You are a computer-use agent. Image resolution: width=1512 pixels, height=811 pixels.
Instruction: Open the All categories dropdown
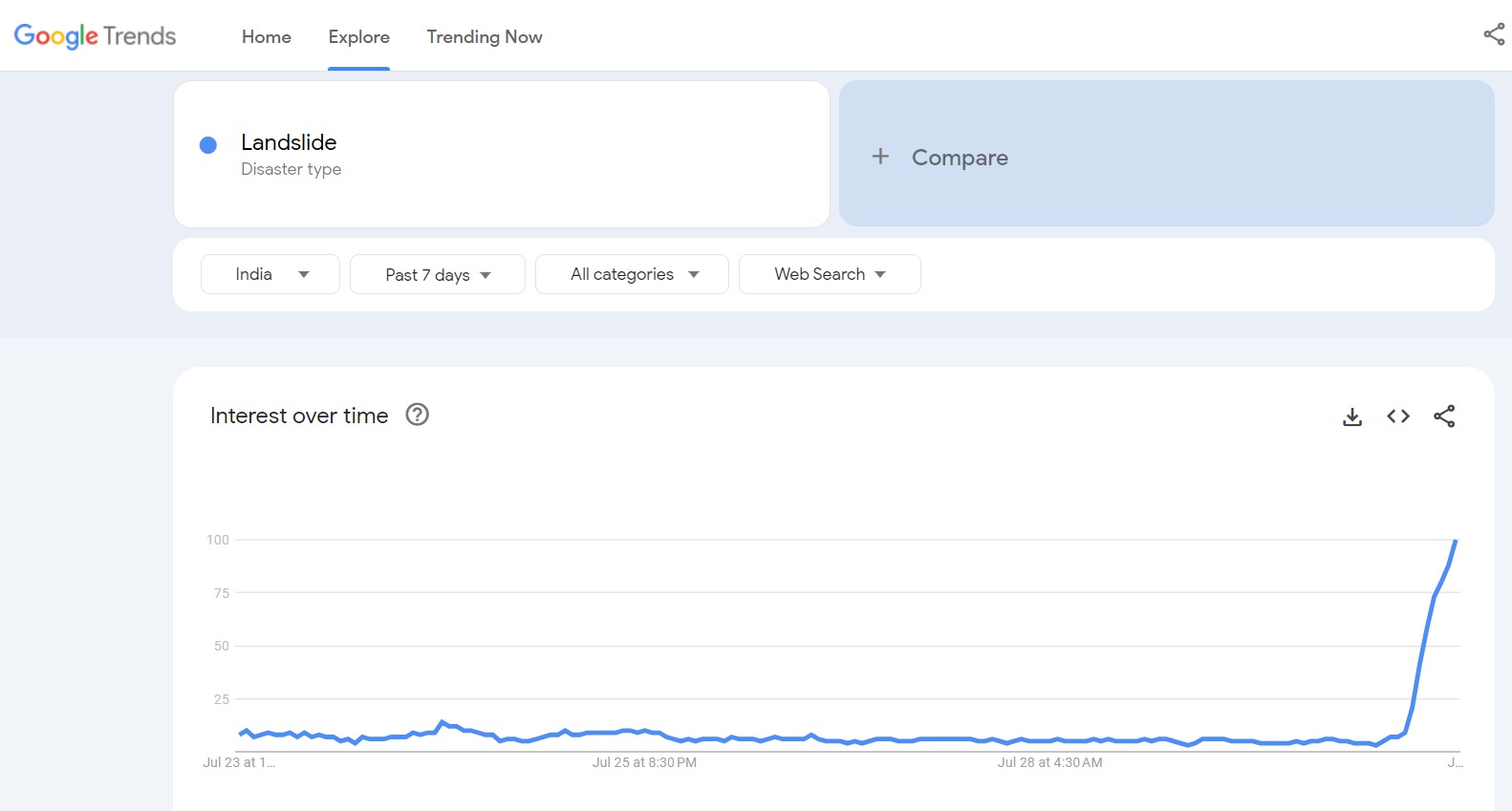click(632, 274)
